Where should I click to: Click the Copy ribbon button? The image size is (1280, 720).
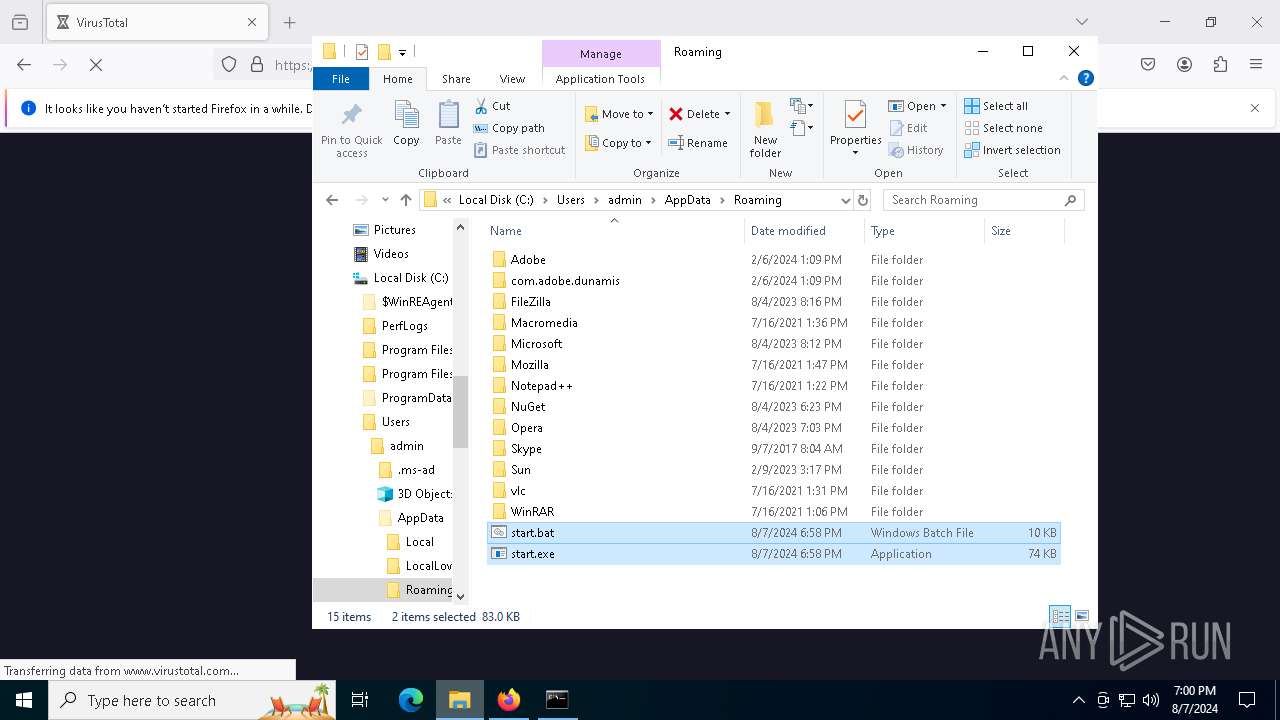406,124
